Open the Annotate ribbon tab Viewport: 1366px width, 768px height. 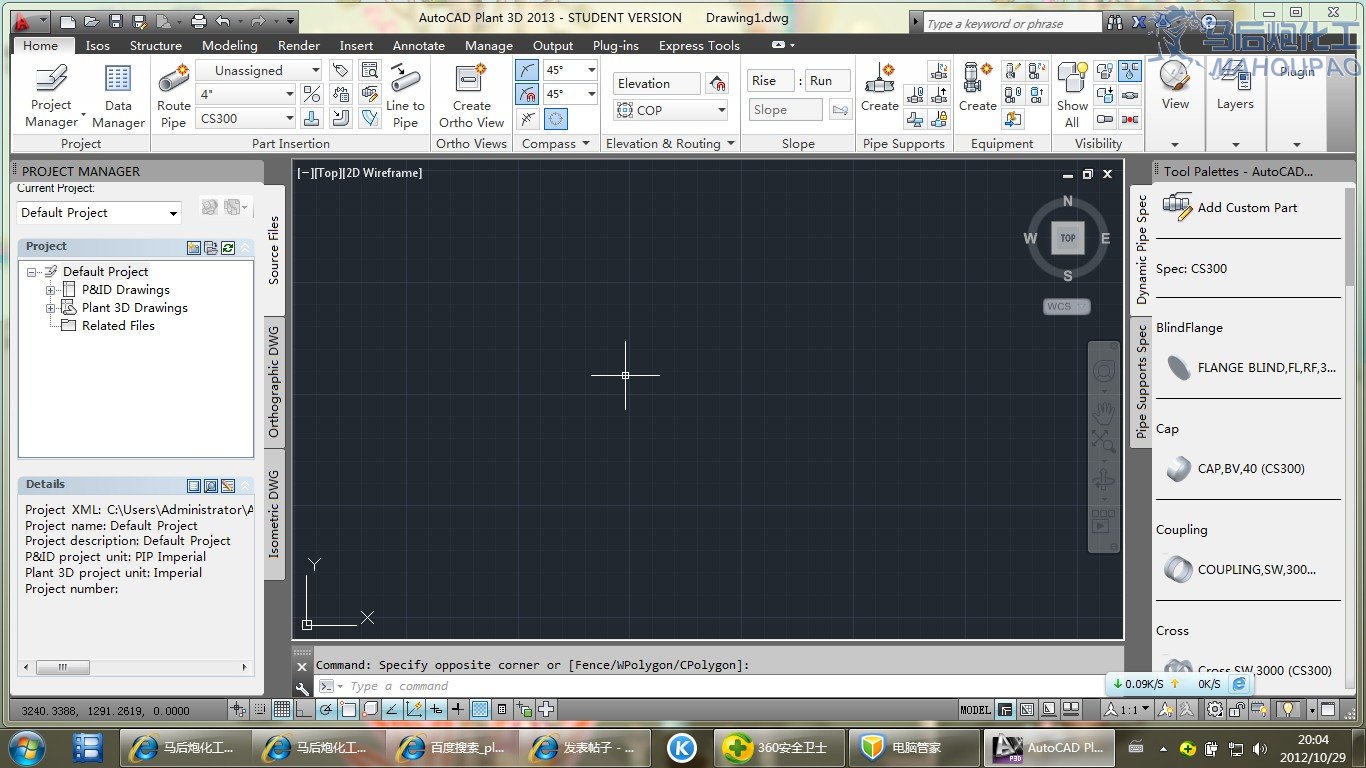(x=419, y=45)
